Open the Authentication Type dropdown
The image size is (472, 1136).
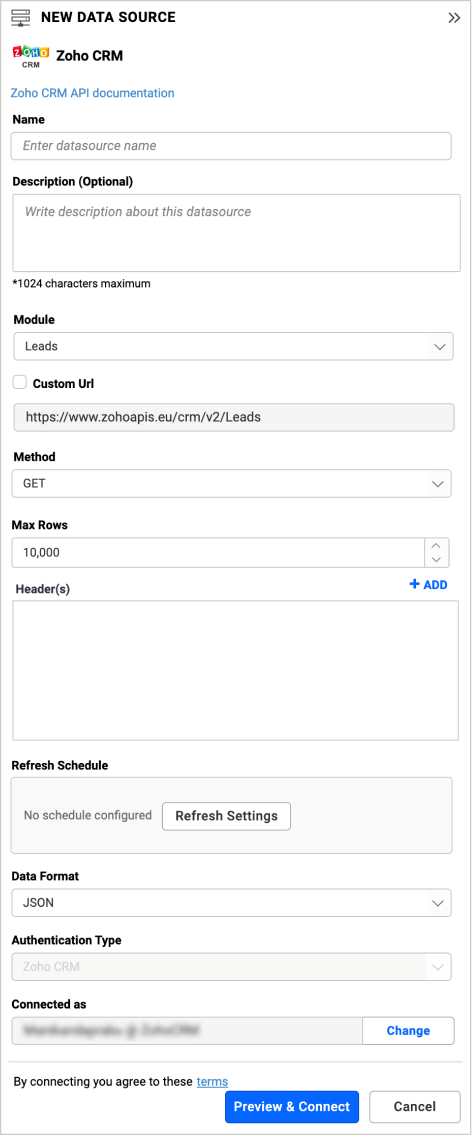click(231, 966)
